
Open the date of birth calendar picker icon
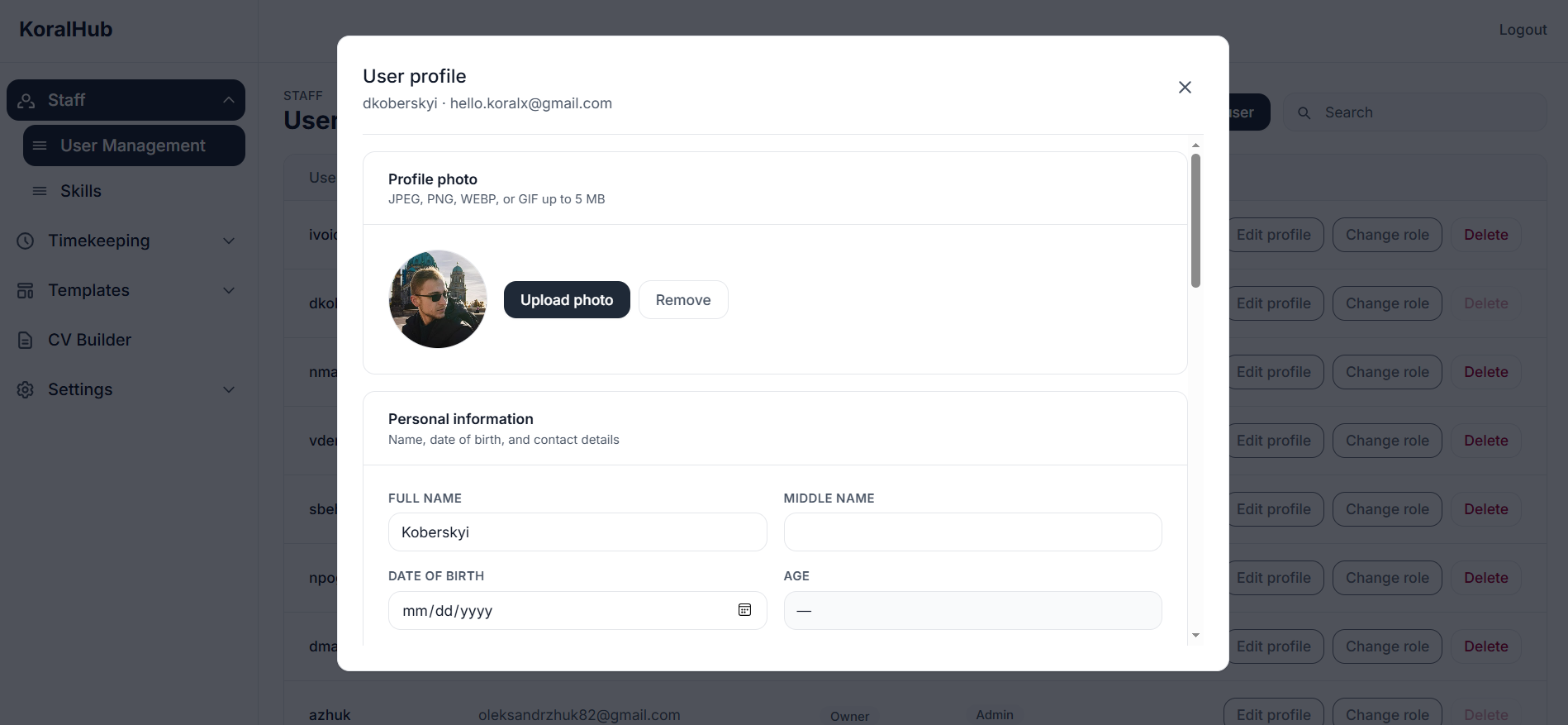coord(744,610)
